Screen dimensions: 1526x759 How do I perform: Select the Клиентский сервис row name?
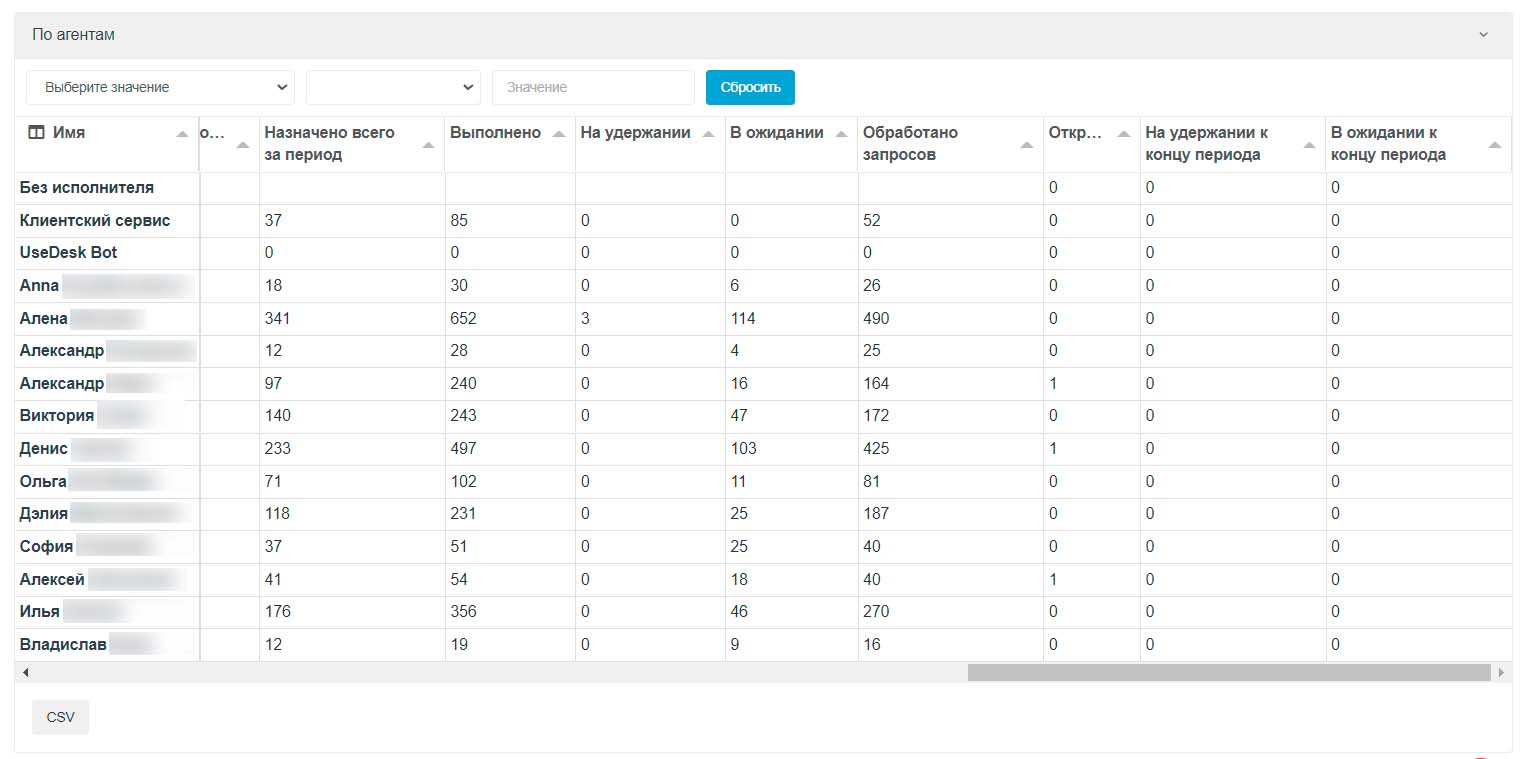click(95, 220)
